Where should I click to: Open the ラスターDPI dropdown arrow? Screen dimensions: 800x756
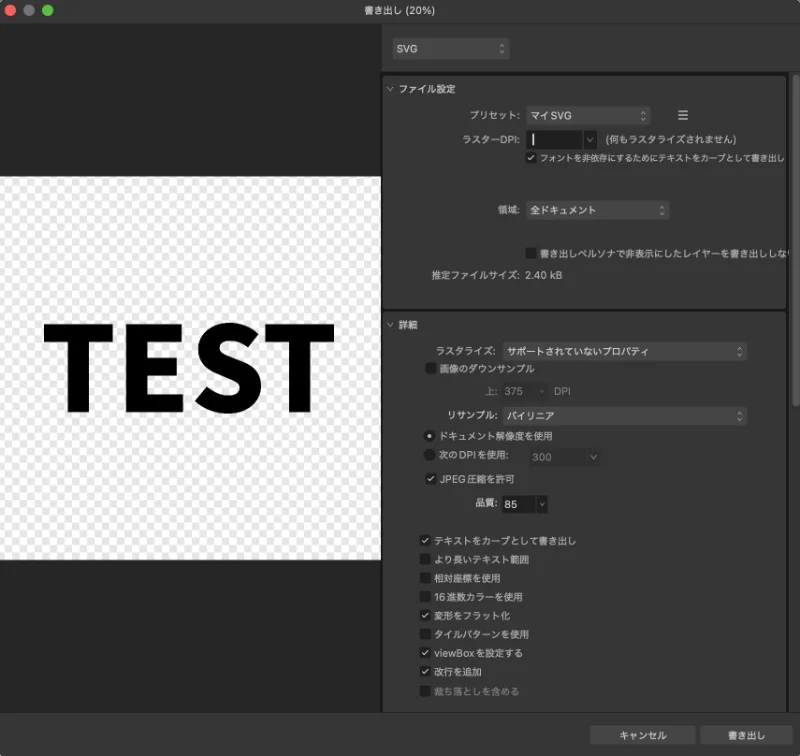(590, 139)
